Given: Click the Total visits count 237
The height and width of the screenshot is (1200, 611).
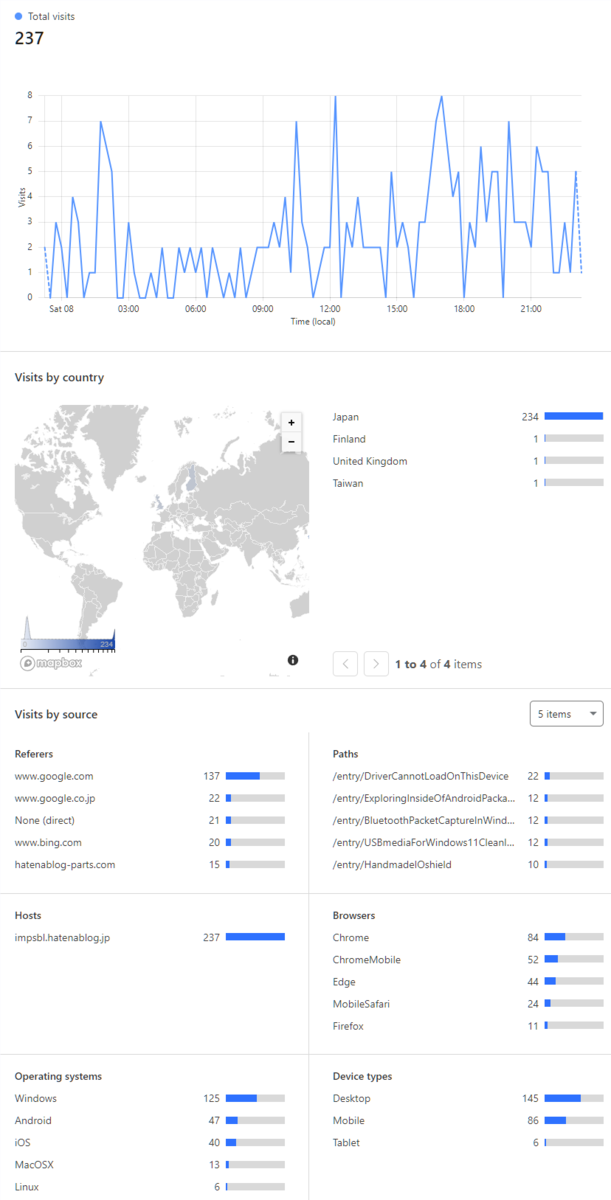Looking at the screenshot, I should (x=29, y=38).
